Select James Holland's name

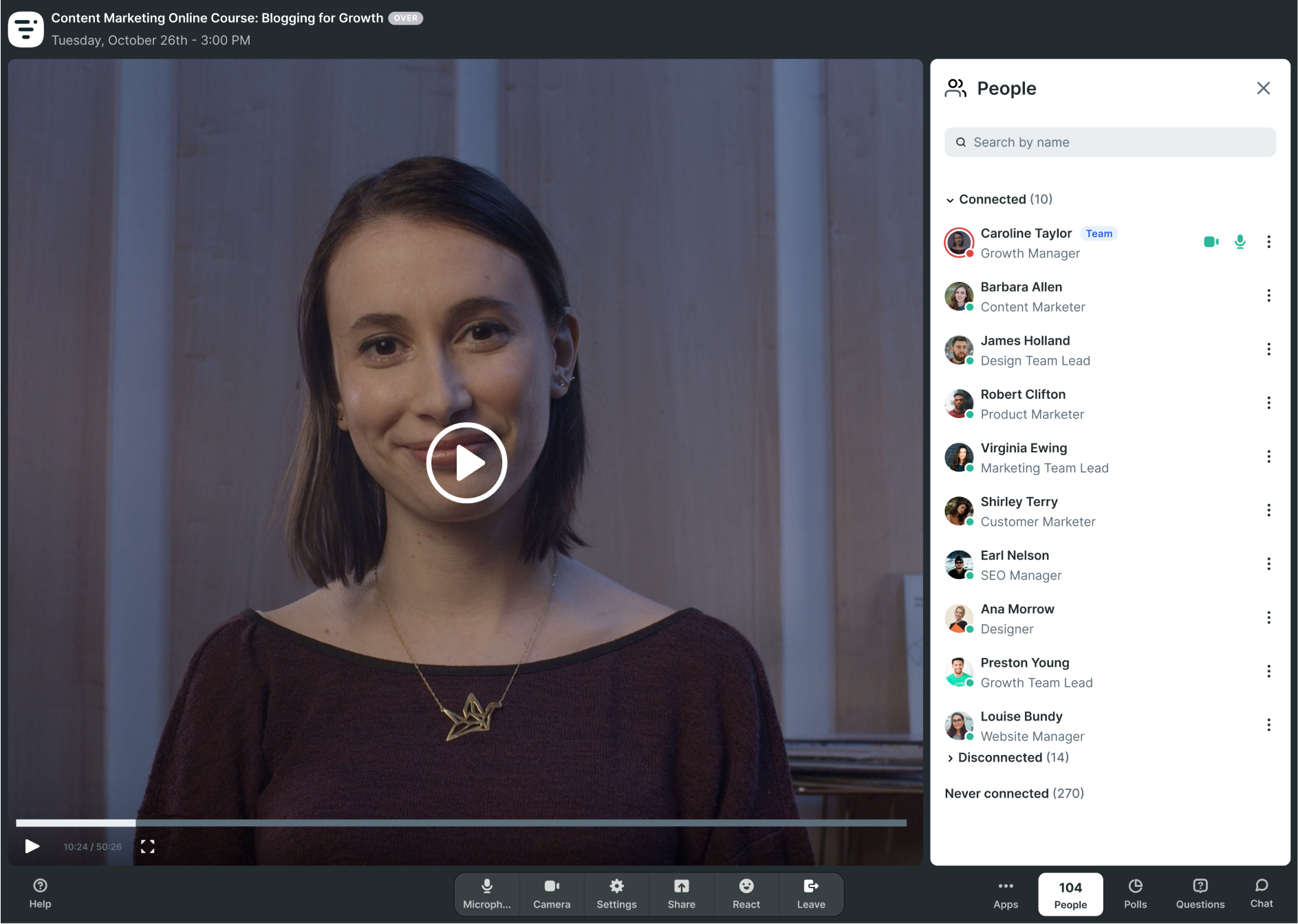[1025, 340]
